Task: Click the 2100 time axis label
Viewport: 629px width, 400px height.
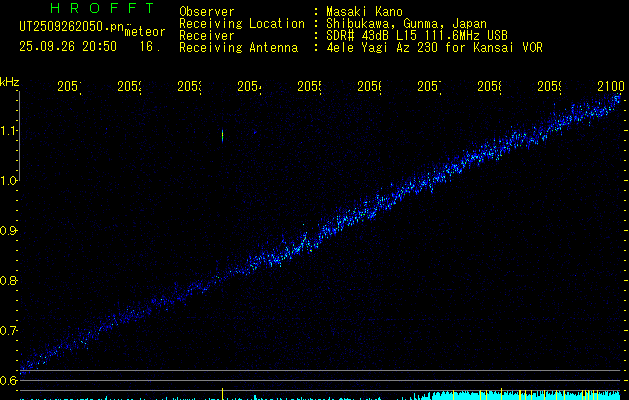Action: pos(610,87)
